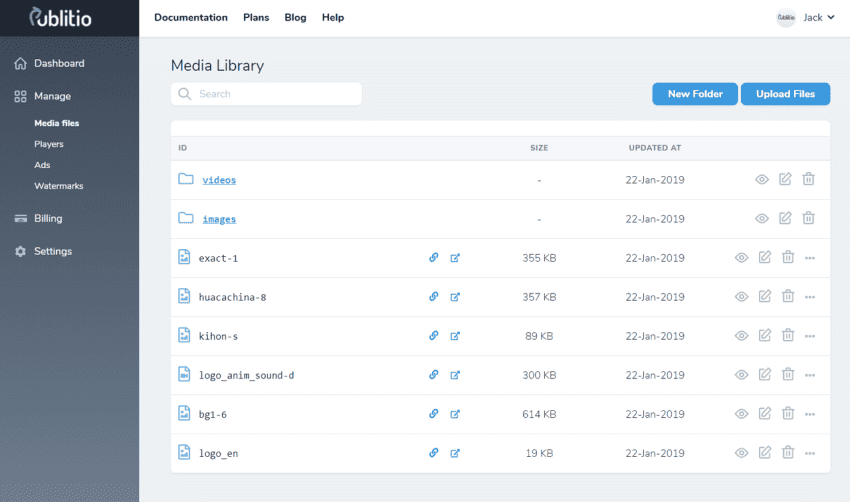Edit the images folder
Viewport: 850px width, 502px height.
tap(785, 218)
